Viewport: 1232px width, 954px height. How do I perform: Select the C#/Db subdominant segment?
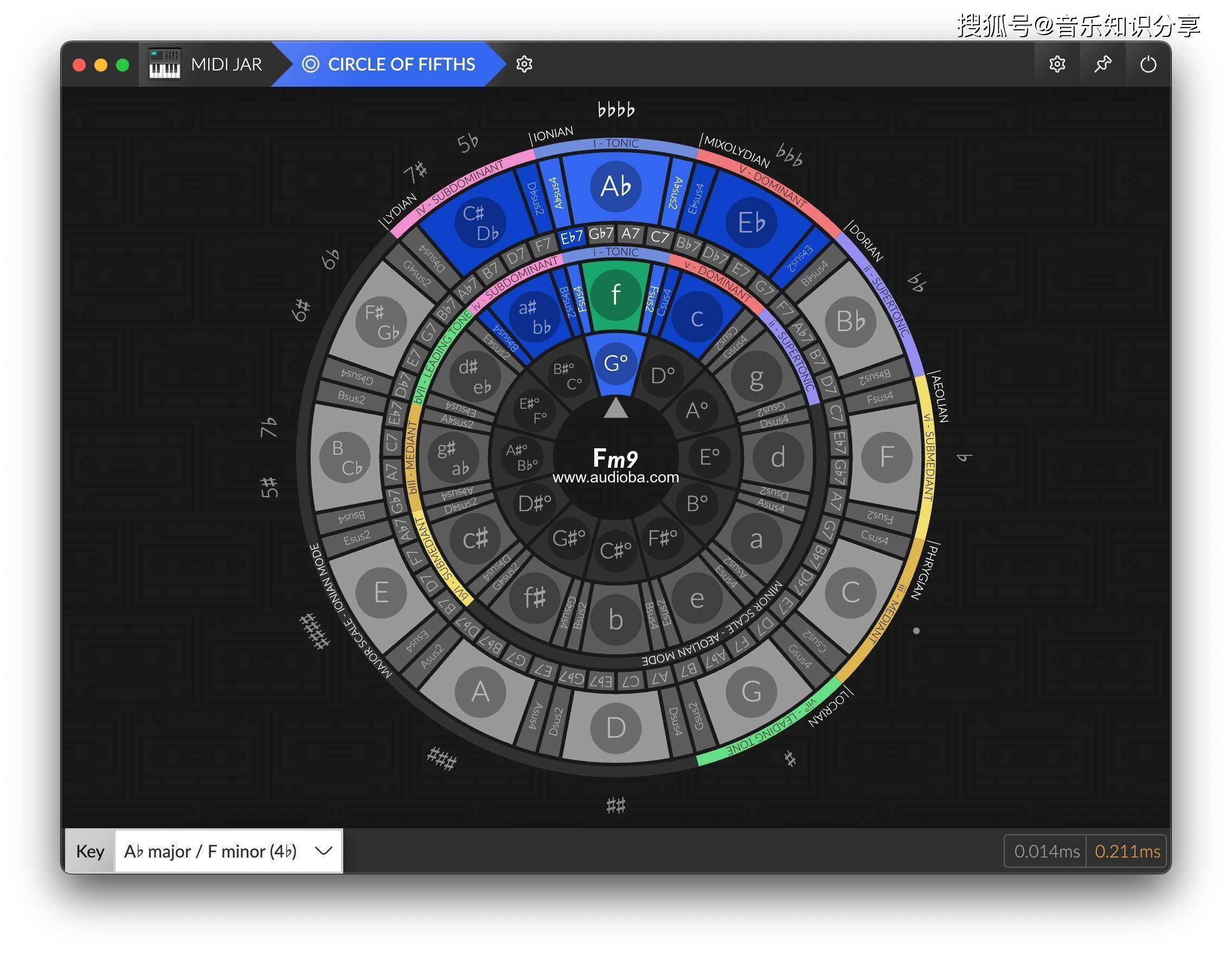[479, 224]
